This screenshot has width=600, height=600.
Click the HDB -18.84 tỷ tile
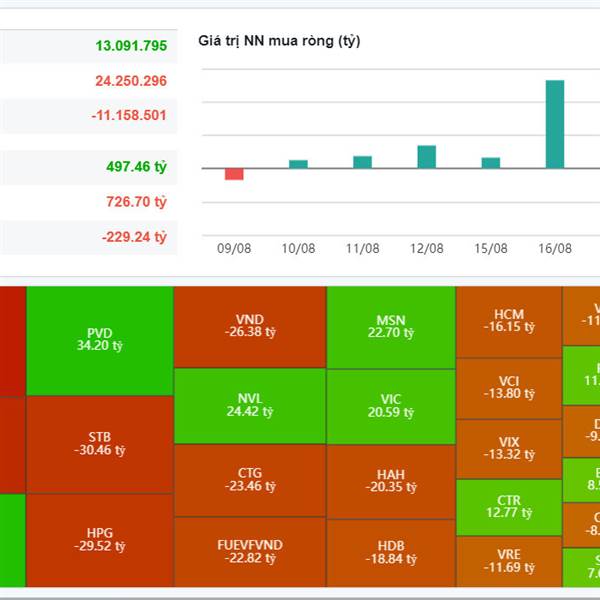click(391, 553)
